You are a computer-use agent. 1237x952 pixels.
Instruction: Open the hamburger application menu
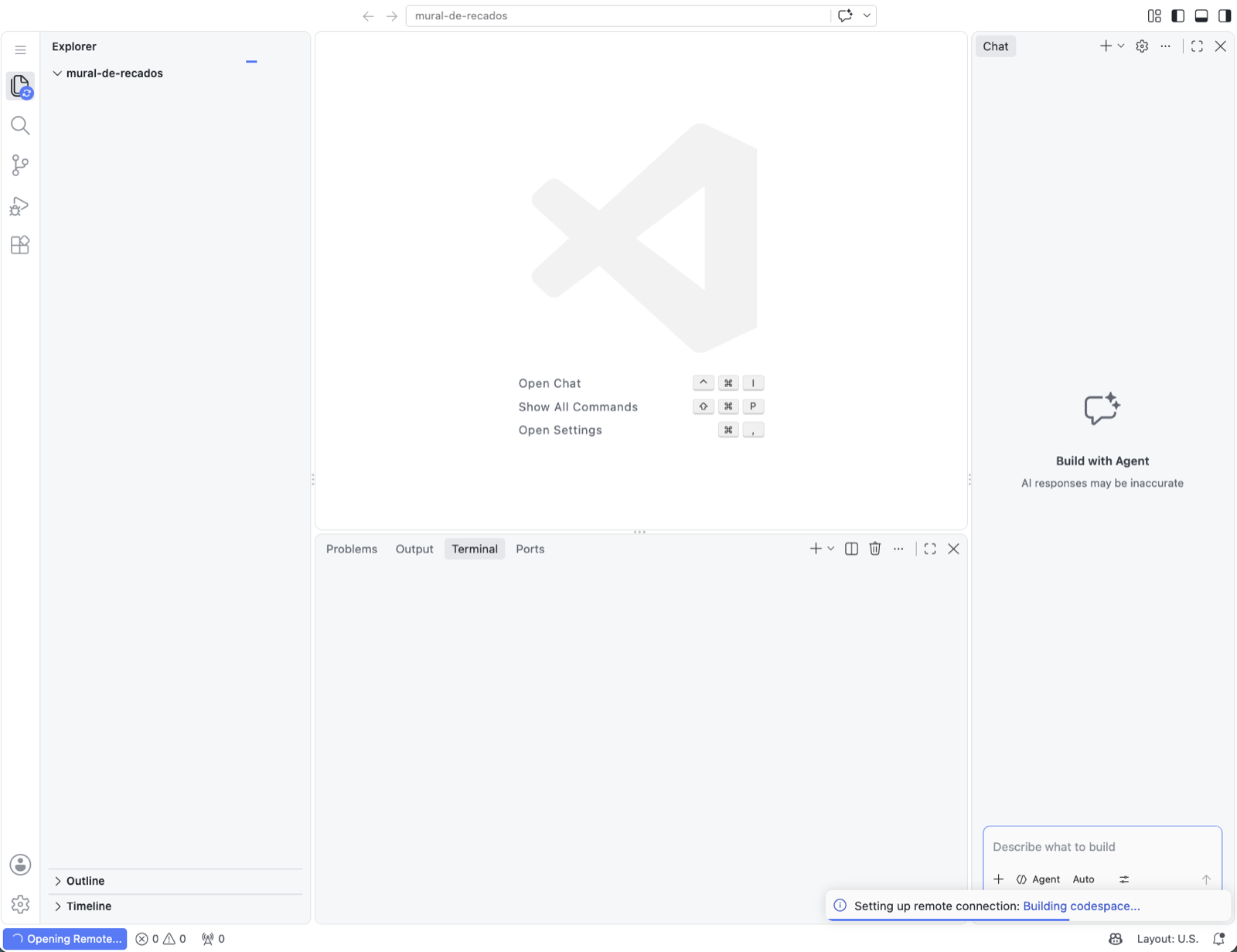click(x=20, y=50)
